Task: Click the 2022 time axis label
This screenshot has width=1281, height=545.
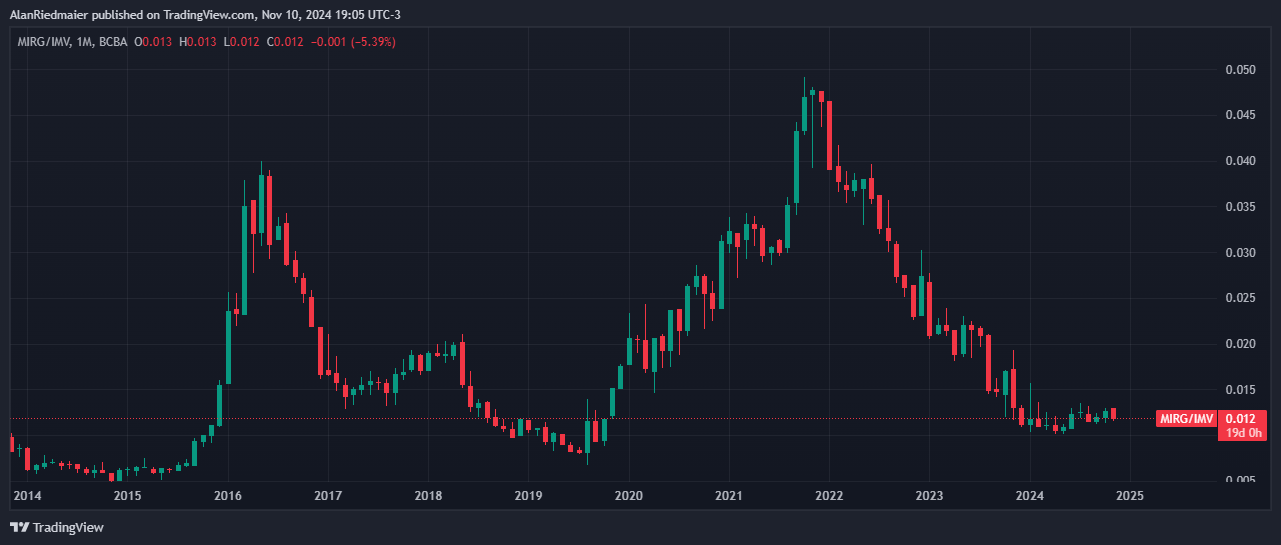Action: coord(829,495)
